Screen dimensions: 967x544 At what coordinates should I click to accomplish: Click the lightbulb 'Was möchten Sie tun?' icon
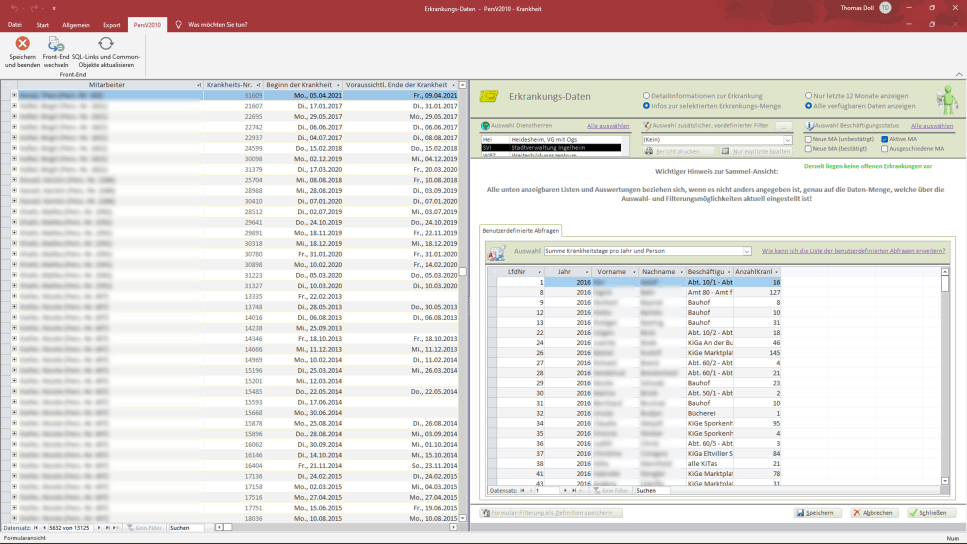(x=178, y=24)
